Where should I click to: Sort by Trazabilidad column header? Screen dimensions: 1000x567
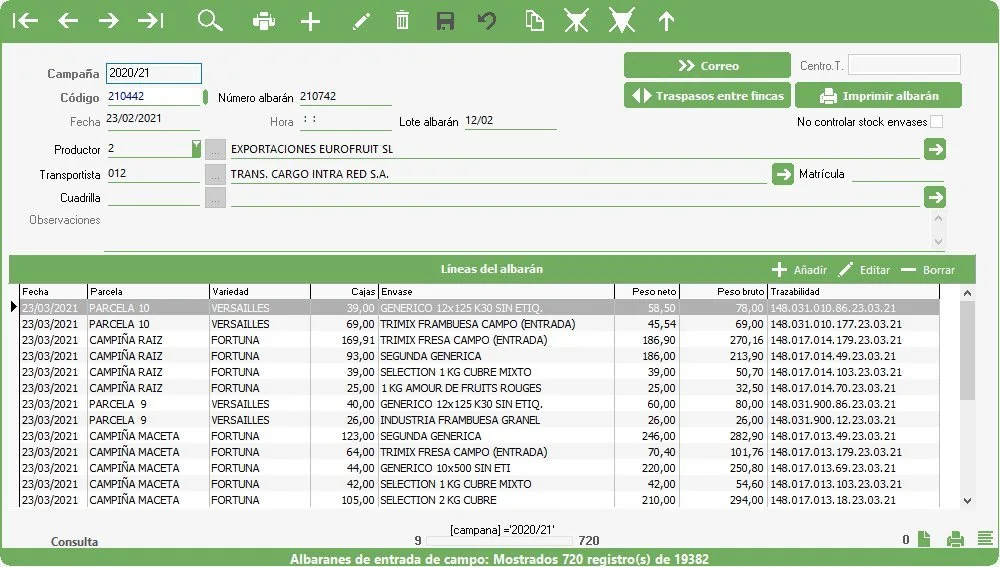[x=854, y=291]
